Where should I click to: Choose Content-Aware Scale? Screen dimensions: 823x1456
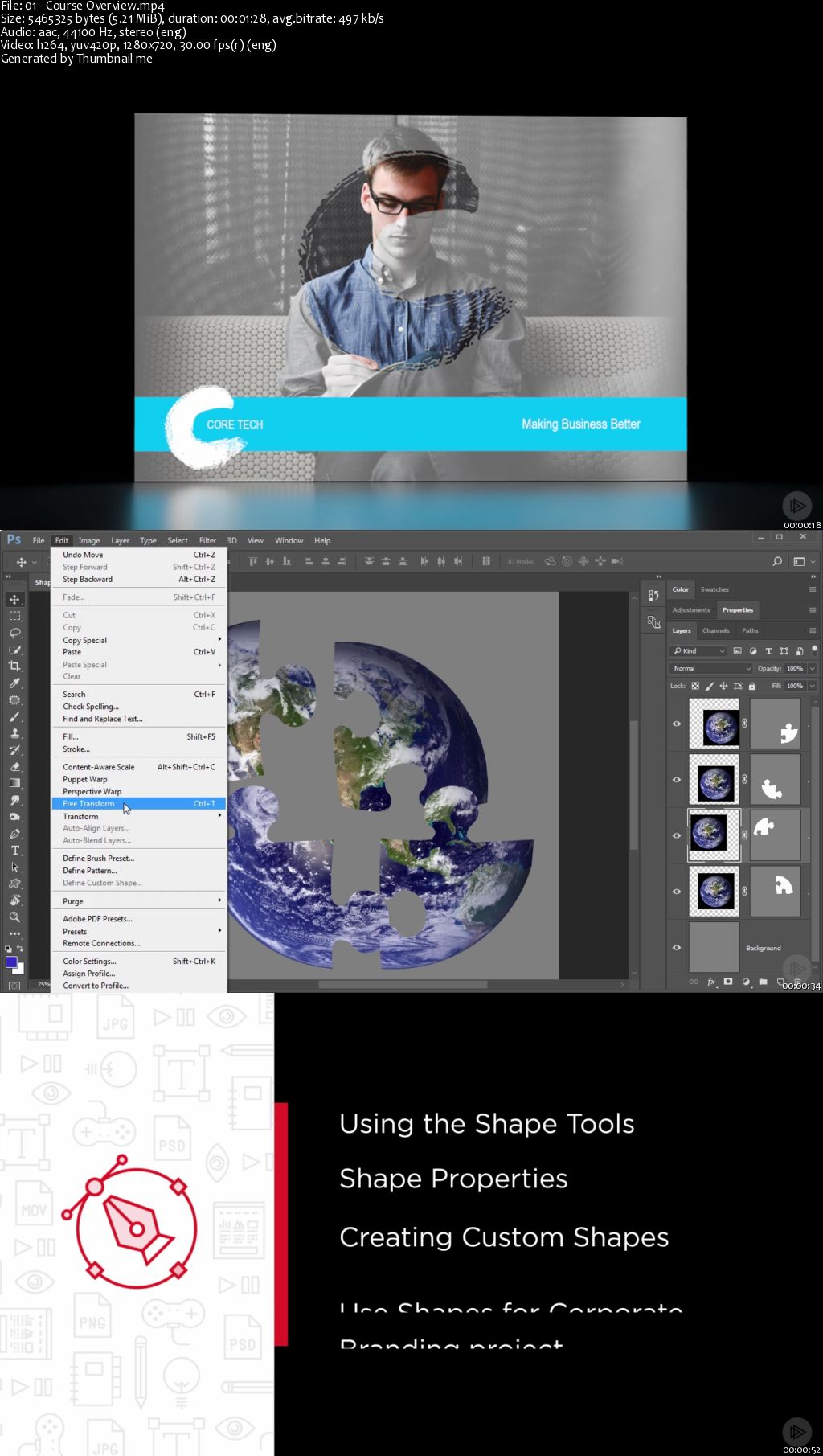138,767
